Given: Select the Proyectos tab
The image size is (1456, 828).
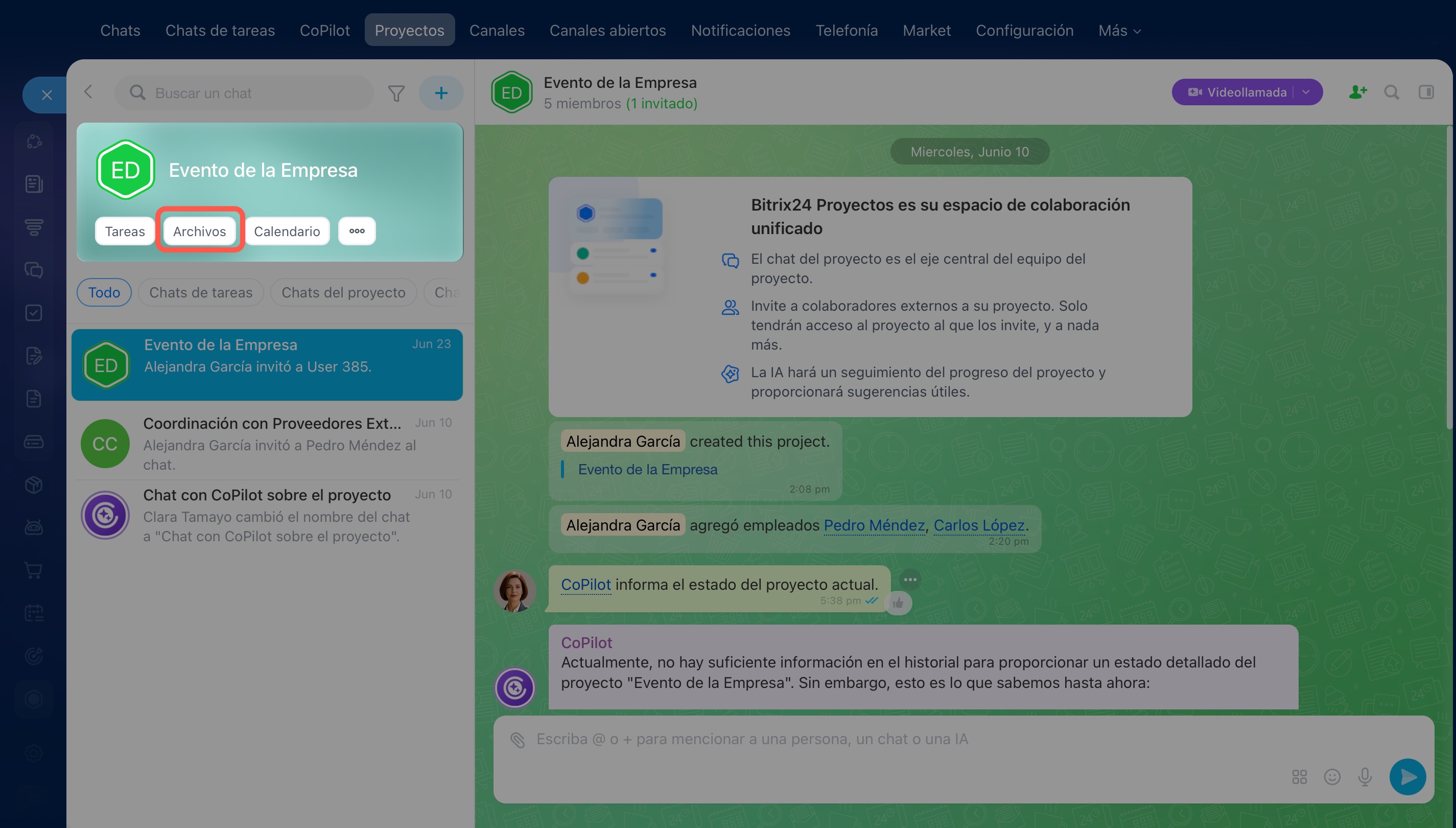Looking at the screenshot, I should click(x=409, y=30).
